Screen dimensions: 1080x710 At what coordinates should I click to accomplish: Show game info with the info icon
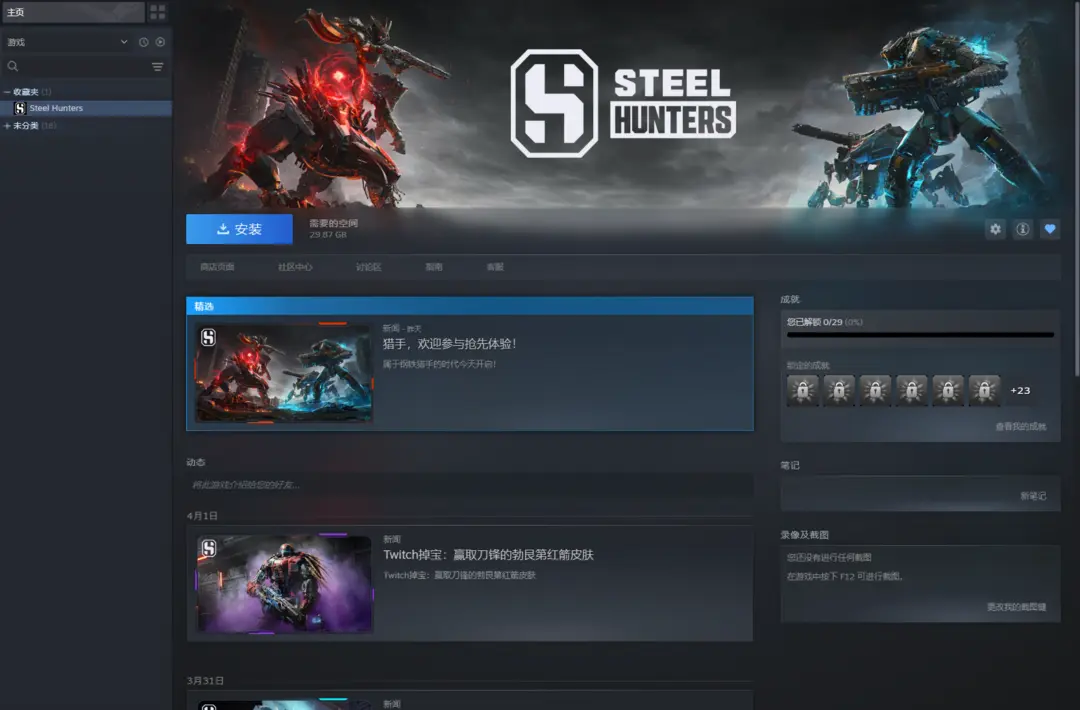point(1023,229)
